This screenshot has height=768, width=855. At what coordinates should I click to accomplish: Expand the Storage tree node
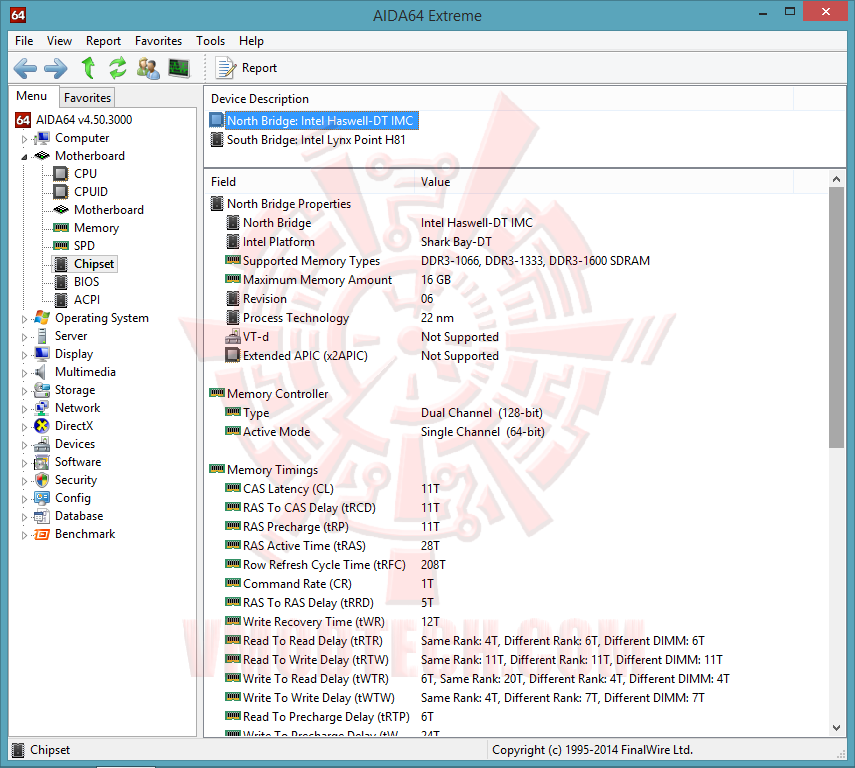point(24,391)
